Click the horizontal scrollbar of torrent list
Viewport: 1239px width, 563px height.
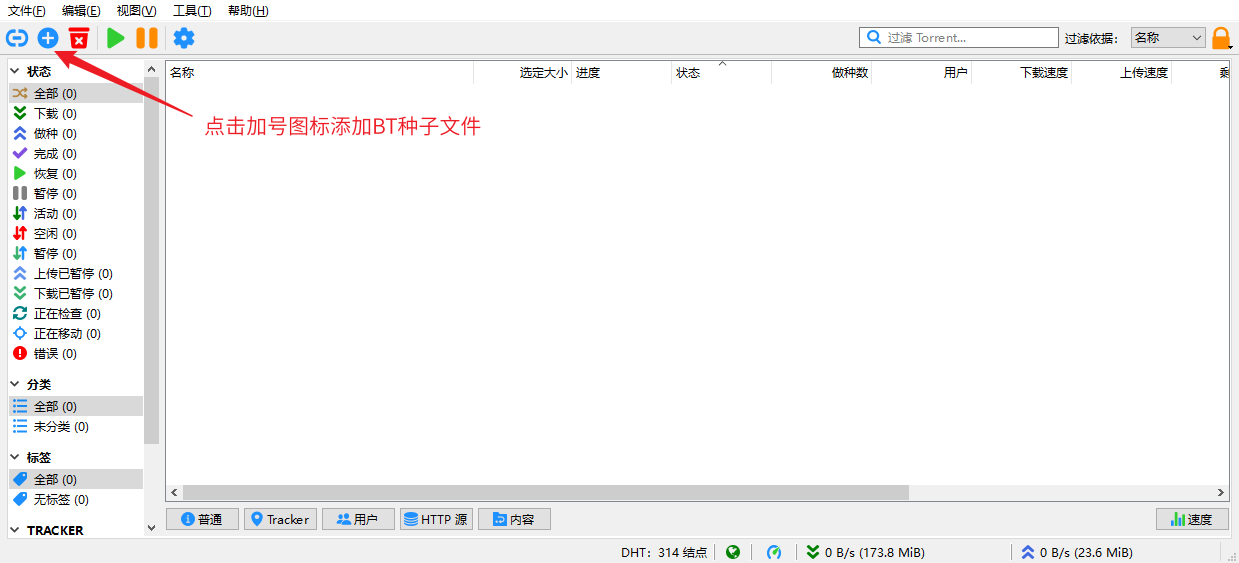[545, 493]
